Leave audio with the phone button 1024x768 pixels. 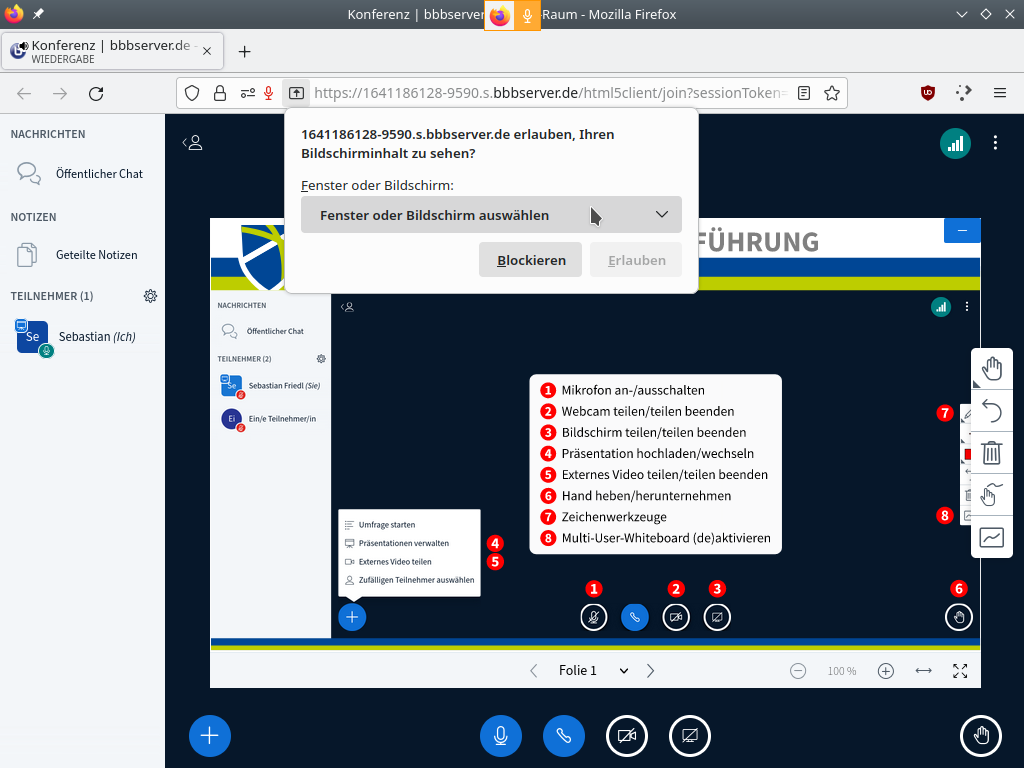coord(564,736)
